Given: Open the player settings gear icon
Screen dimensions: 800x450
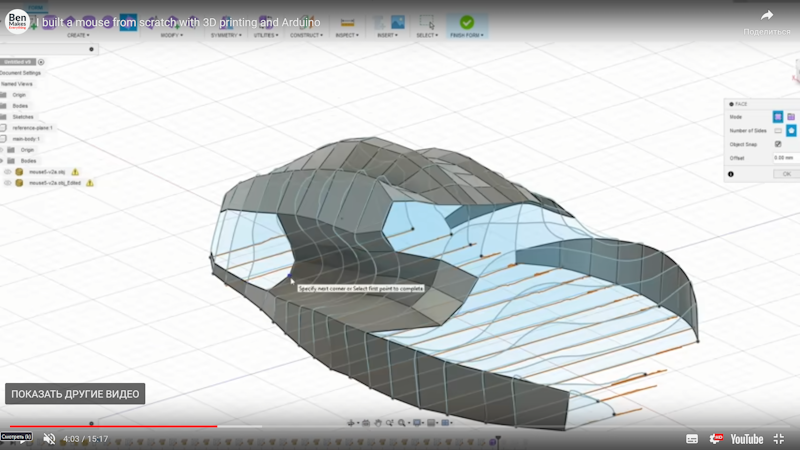Looking at the screenshot, I should click(716, 438).
